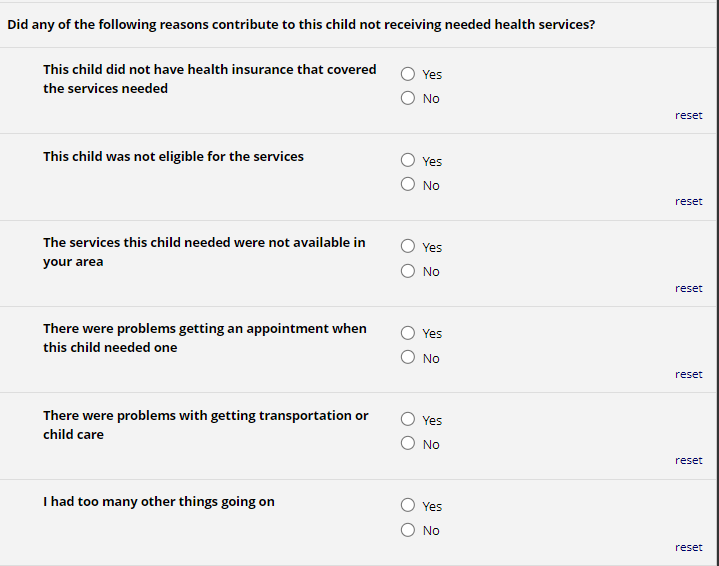Reset the not eligible for services answer
719x566 pixels.
click(688, 201)
